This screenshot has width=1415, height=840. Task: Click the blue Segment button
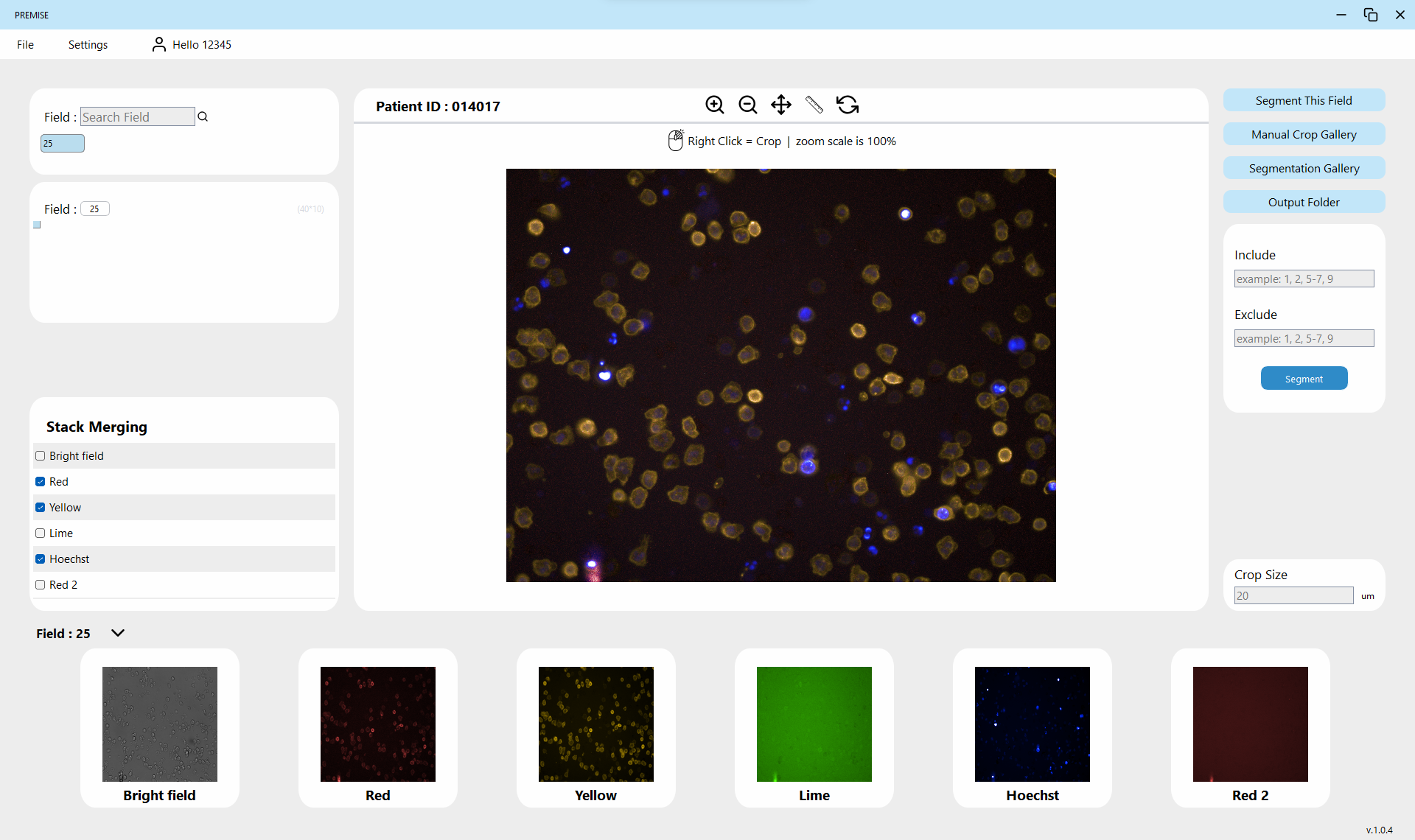tap(1303, 379)
